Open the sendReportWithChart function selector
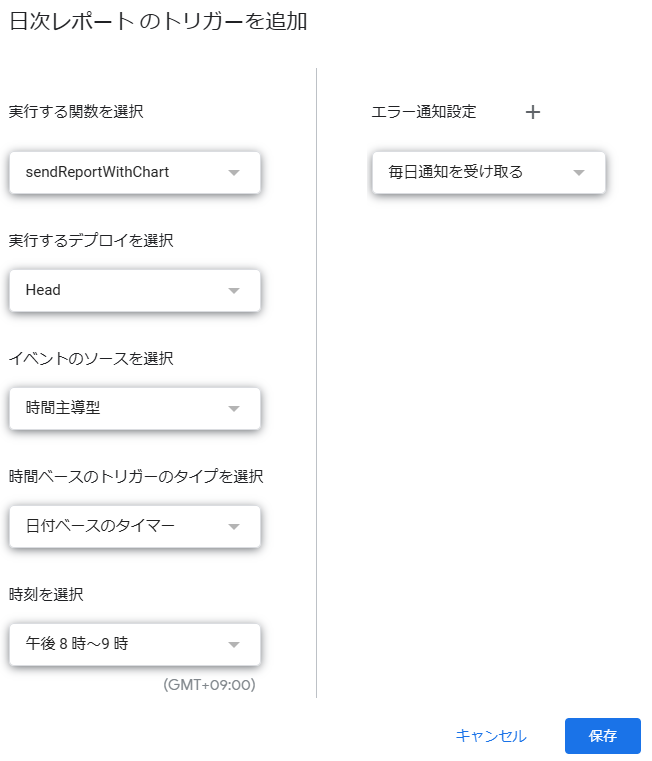This screenshot has height=761, width=652. click(135, 173)
